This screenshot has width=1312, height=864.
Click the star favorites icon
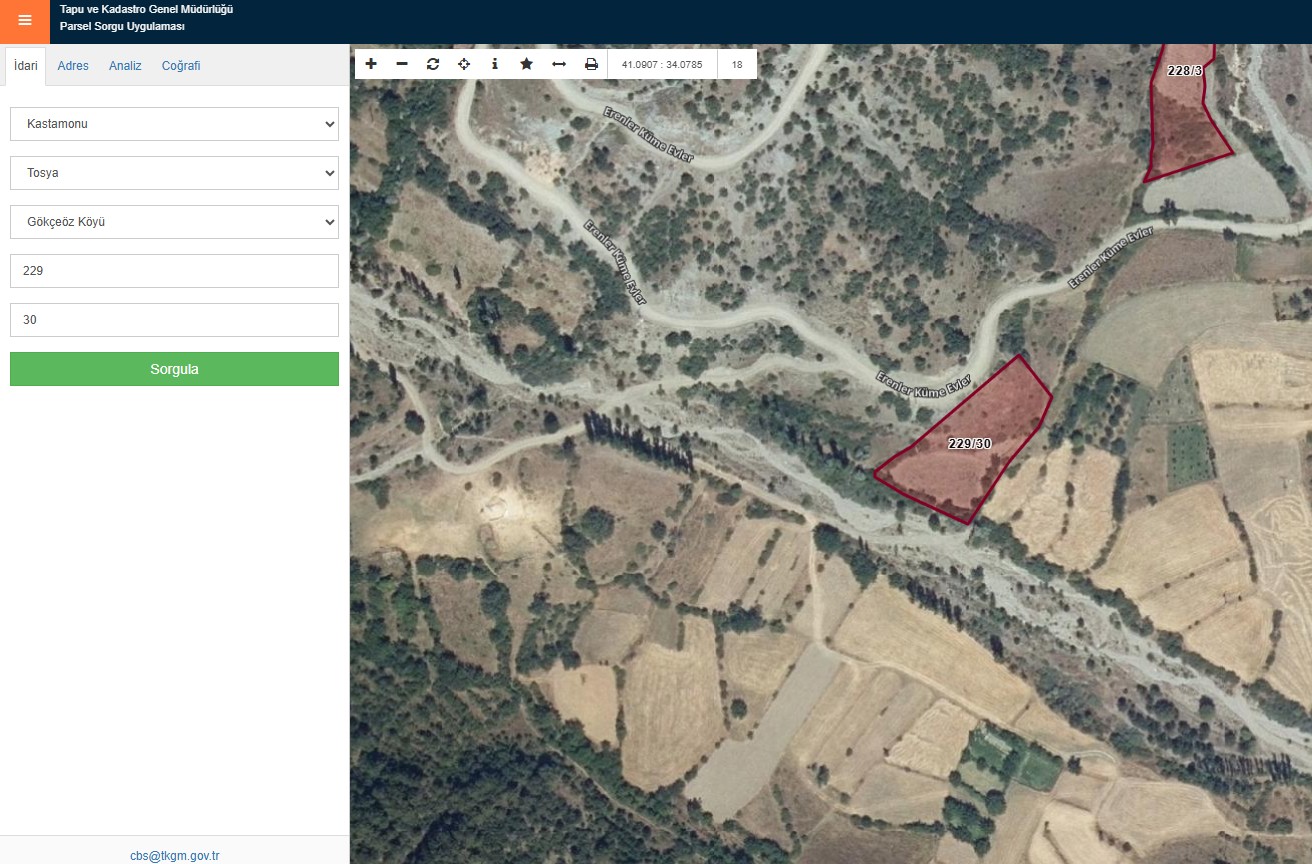pyautogui.click(x=527, y=64)
